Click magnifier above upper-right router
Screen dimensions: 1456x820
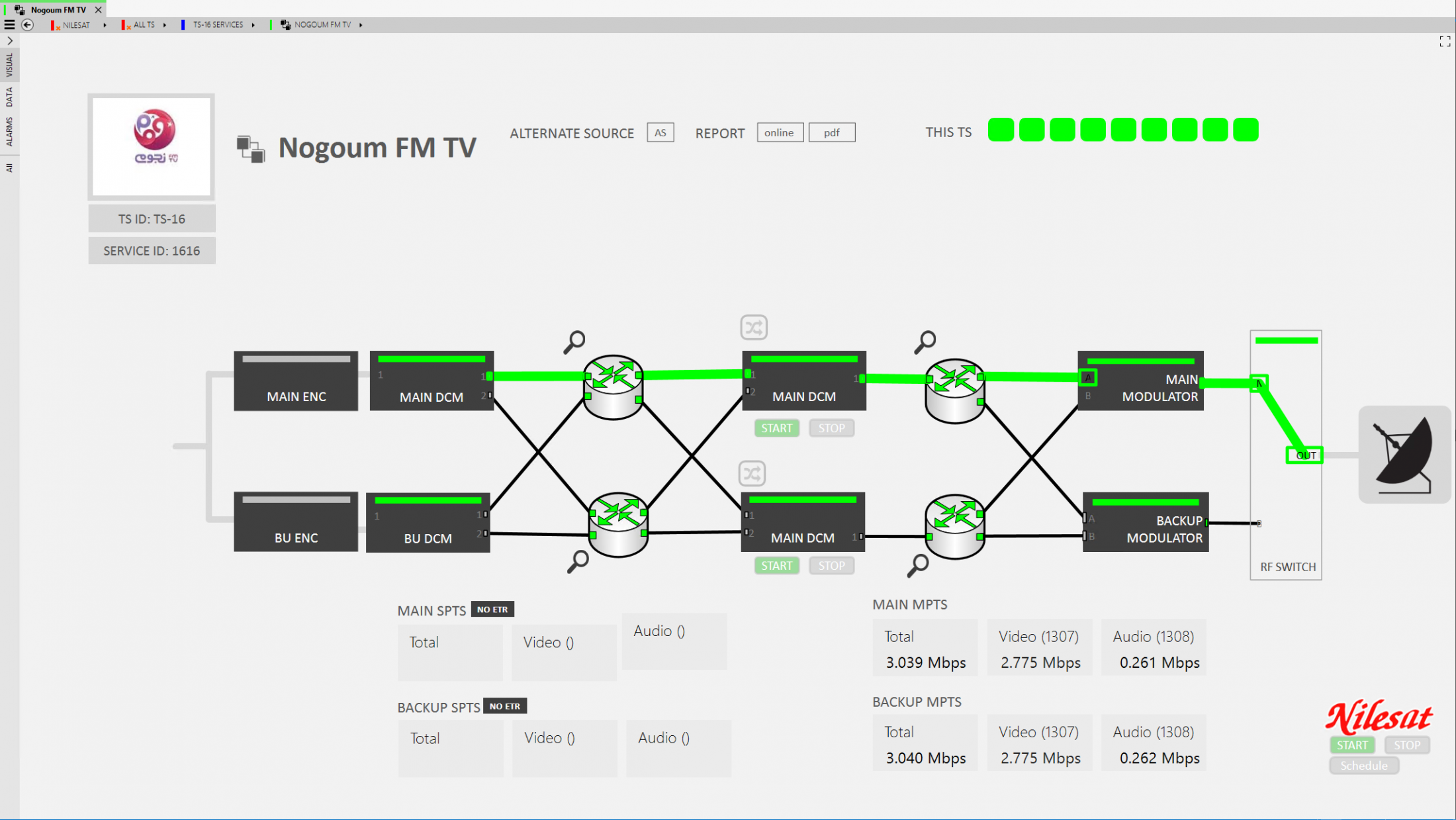tap(925, 342)
